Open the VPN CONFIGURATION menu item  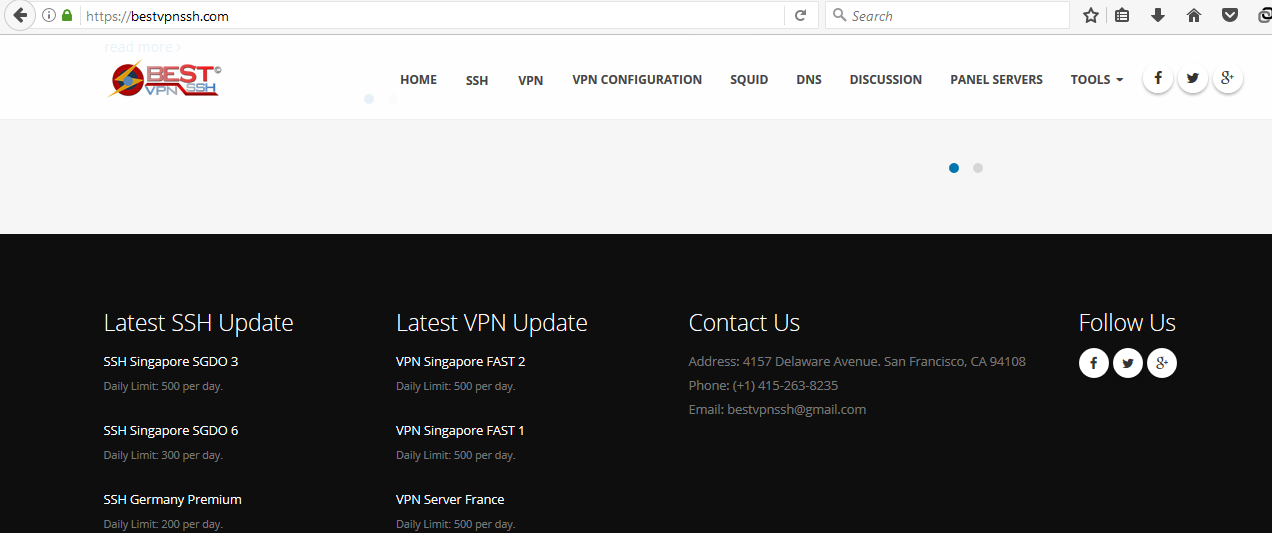pyautogui.click(x=637, y=79)
